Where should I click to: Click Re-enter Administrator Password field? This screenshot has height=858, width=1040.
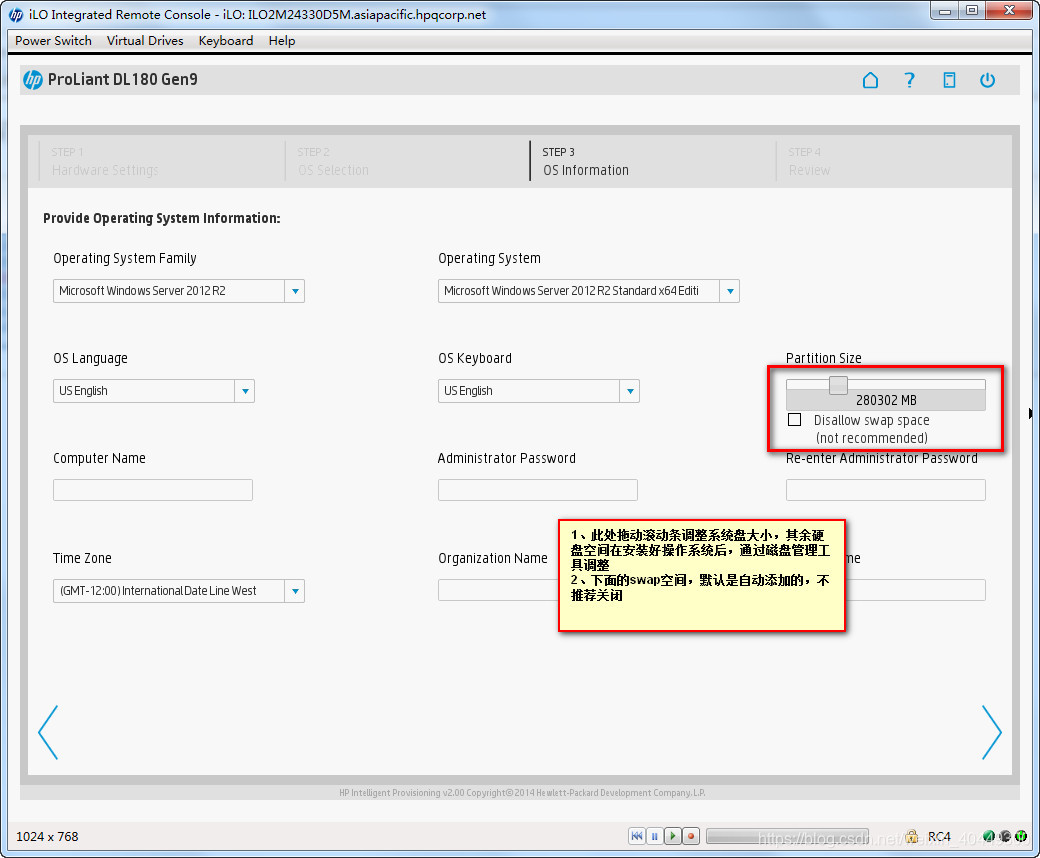[x=885, y=490]
